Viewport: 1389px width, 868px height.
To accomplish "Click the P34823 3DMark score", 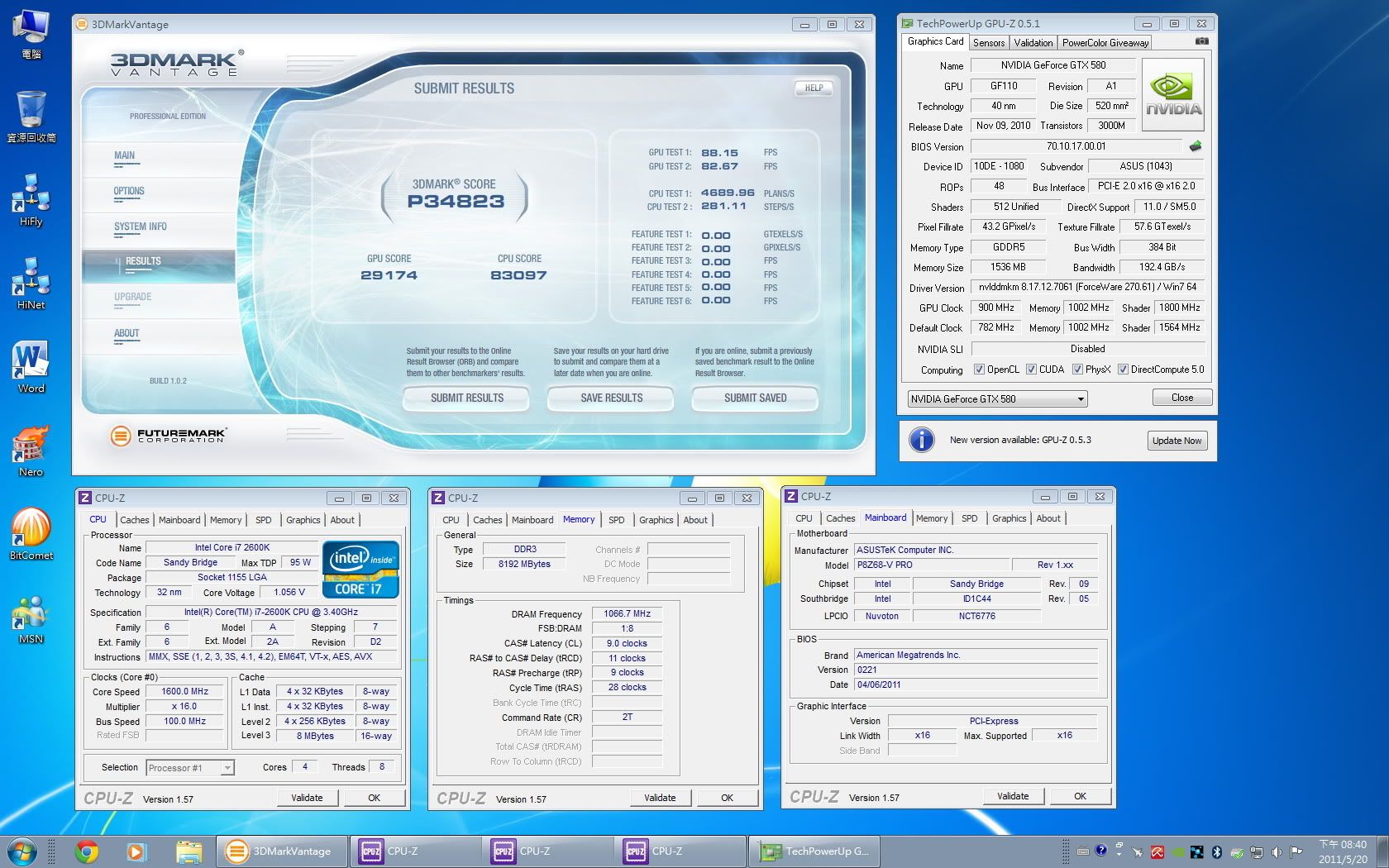I will click(456, 201).
